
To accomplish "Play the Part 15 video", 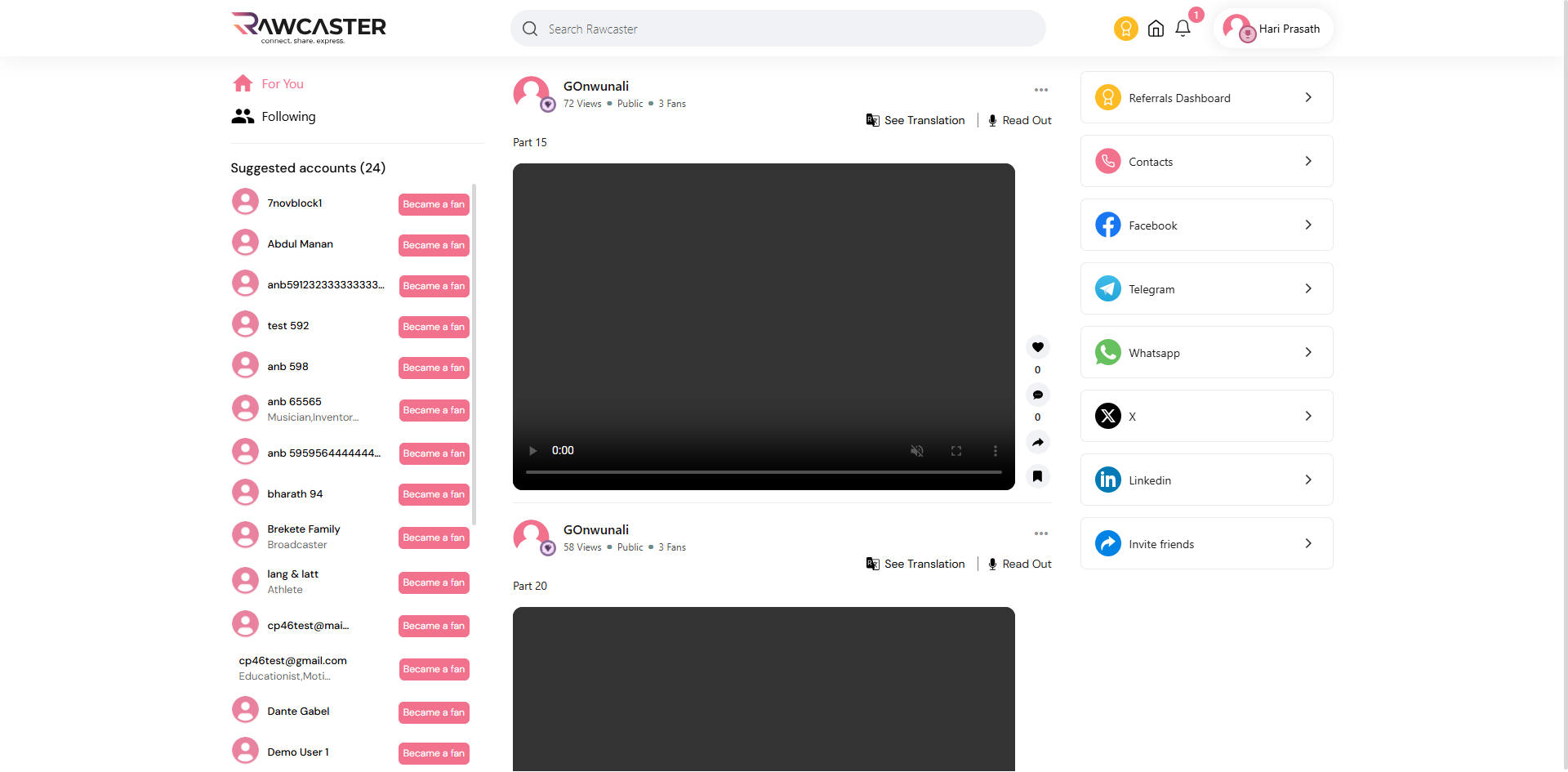I will [533, 451].
